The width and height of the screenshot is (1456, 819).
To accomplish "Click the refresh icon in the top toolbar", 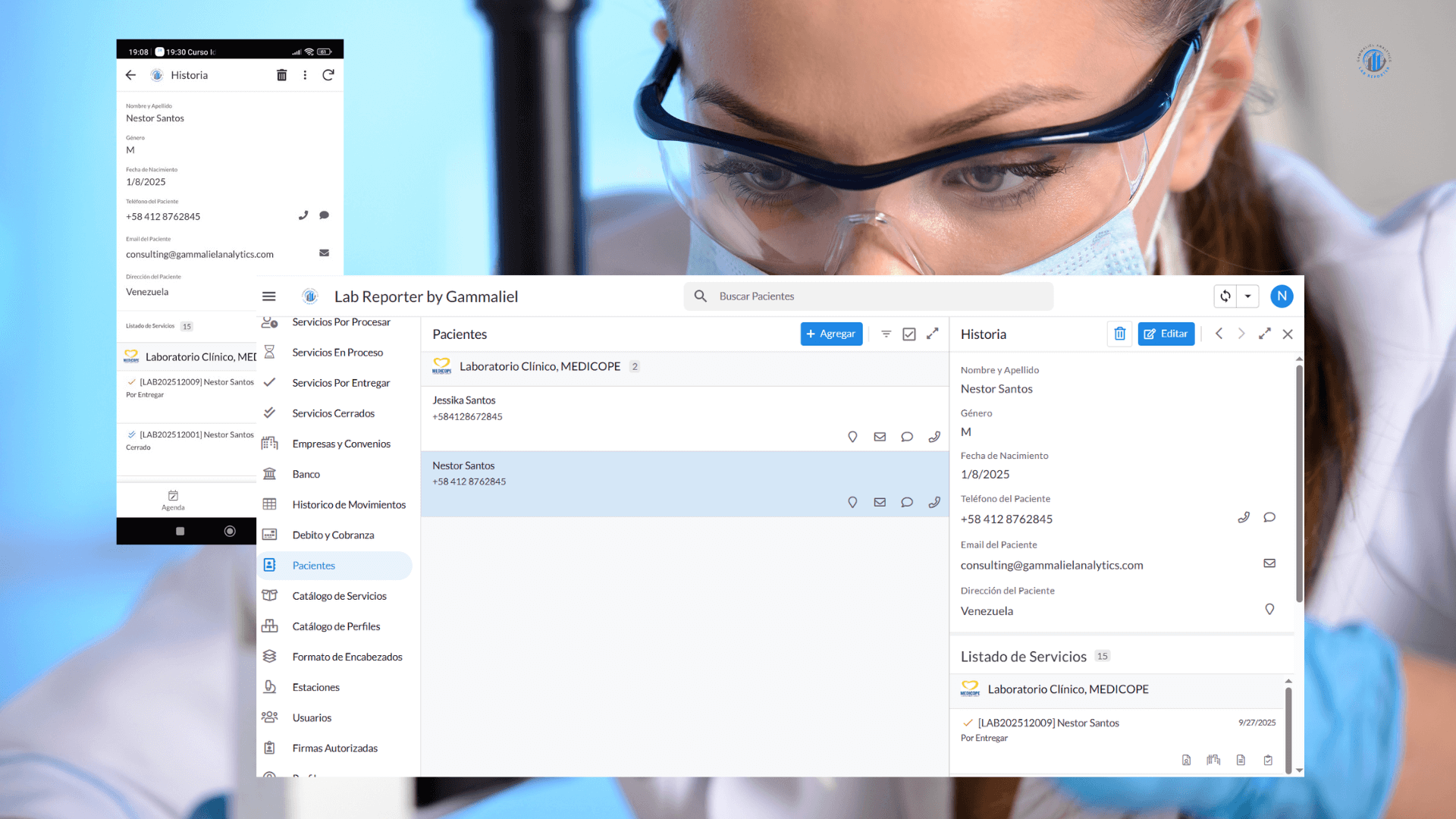I will pyautogui.click(x=1224, y=296).
